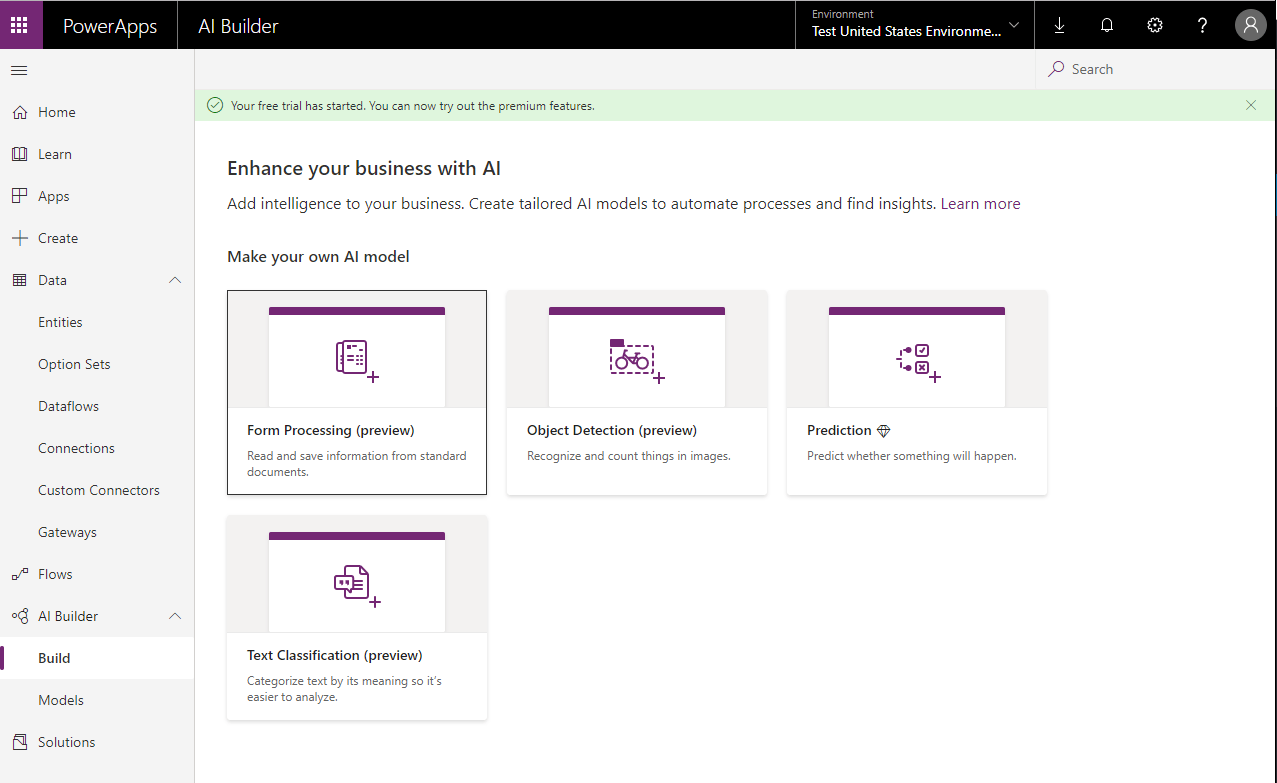This screenshot has height=783, width=1277.
Task: Click the PowerApps title in header
Action: click(110, 27)
